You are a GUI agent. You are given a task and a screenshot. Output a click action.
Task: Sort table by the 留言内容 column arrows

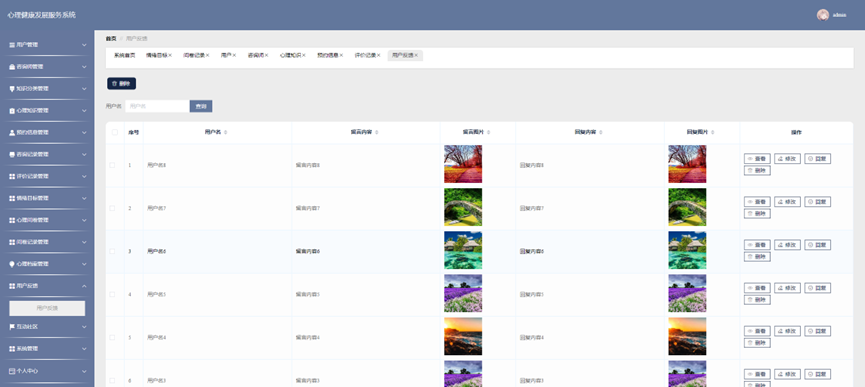377,132
